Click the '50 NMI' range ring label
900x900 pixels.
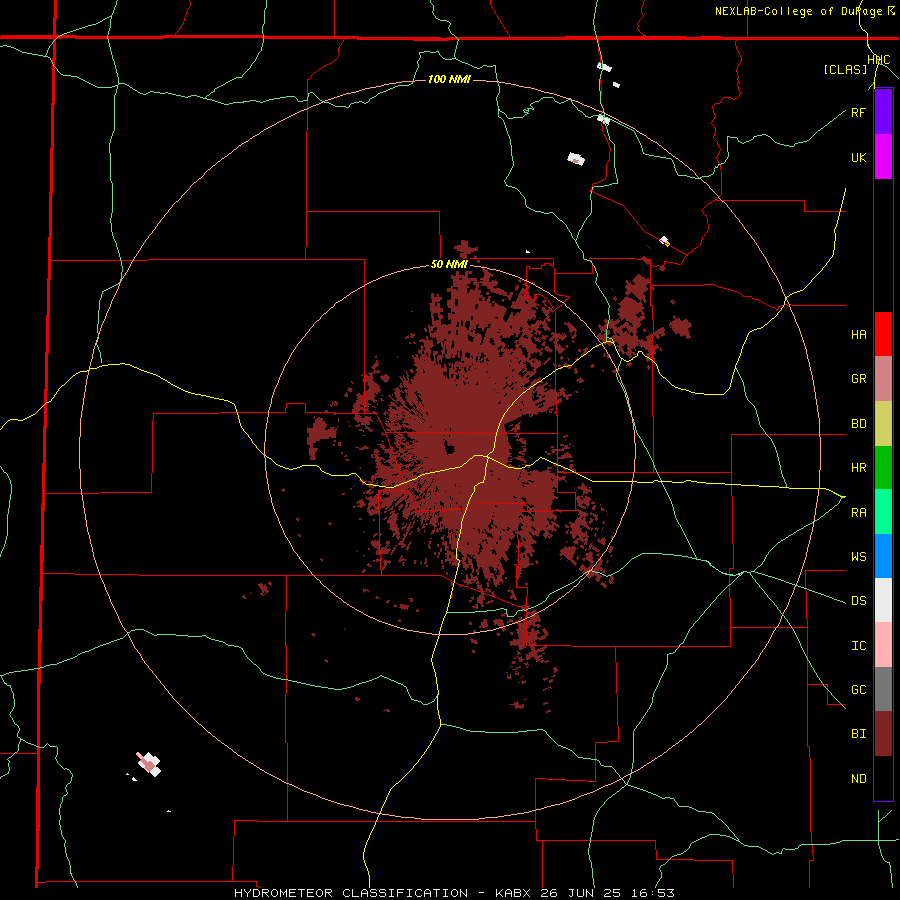click(x=449, y=265)
